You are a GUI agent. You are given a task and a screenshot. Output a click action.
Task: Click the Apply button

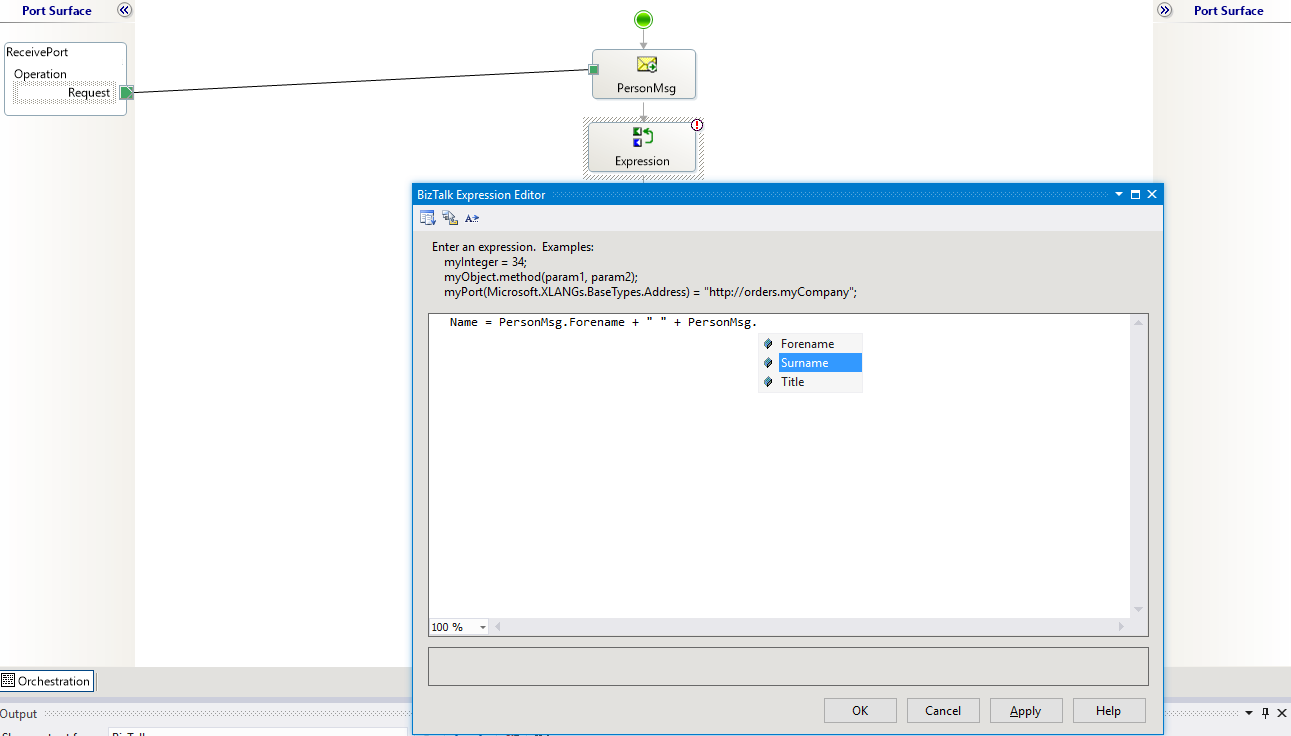point(1026,711)
